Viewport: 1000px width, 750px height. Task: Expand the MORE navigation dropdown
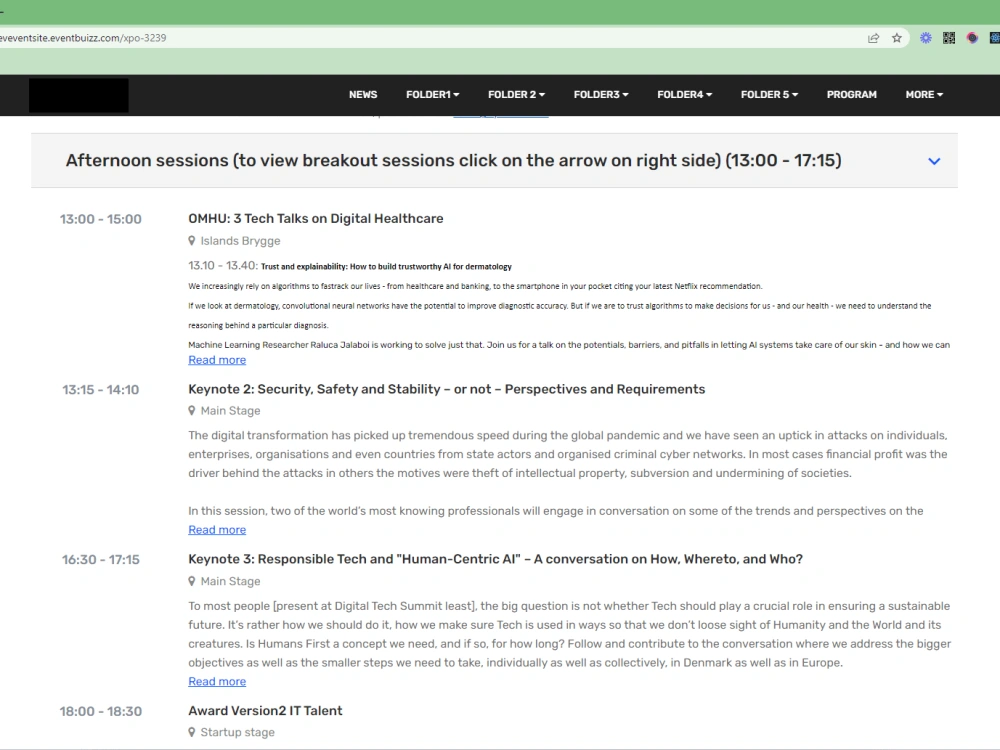click(x=924, y=94)
